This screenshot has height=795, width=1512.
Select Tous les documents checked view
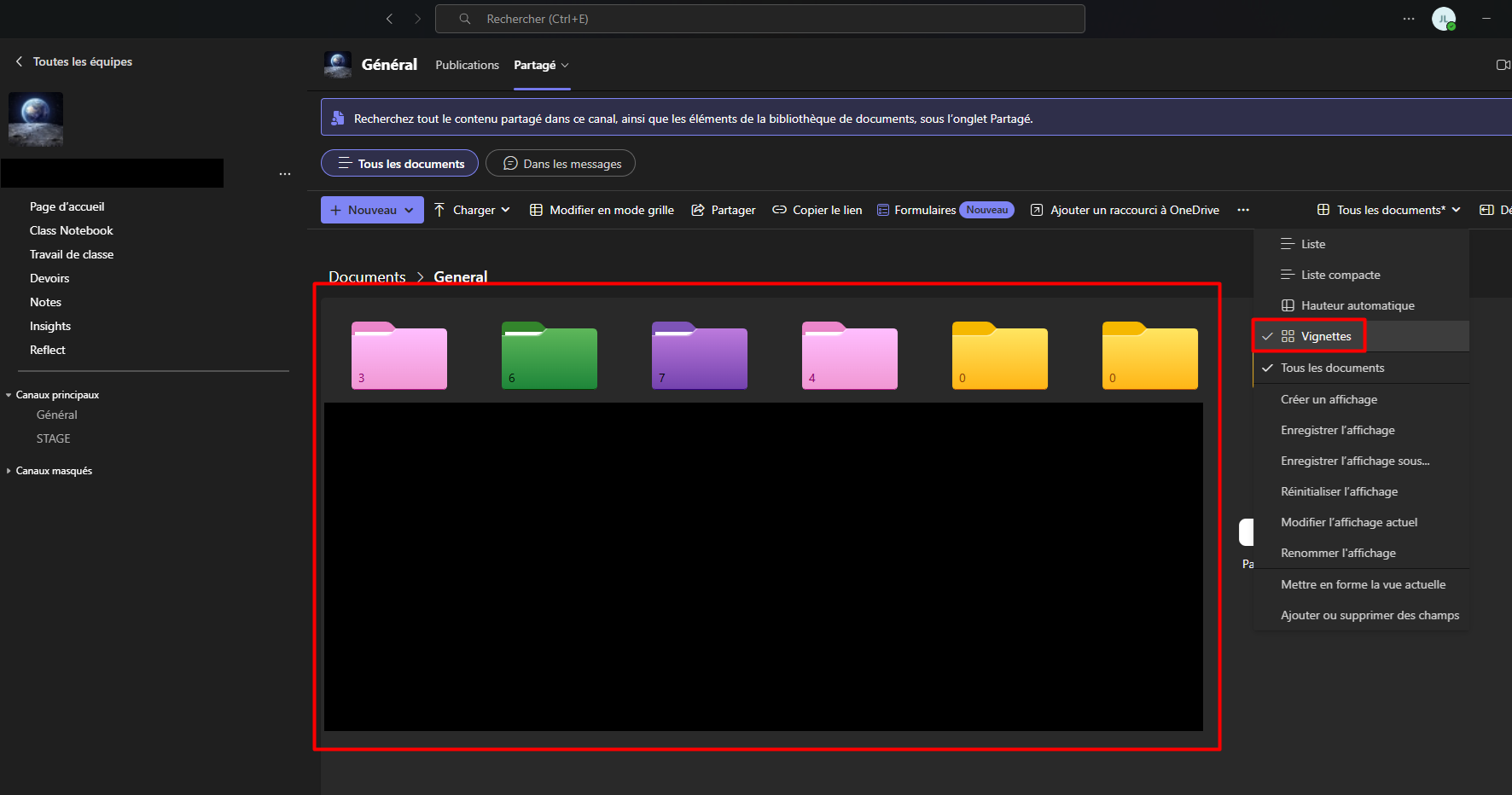1361,368
